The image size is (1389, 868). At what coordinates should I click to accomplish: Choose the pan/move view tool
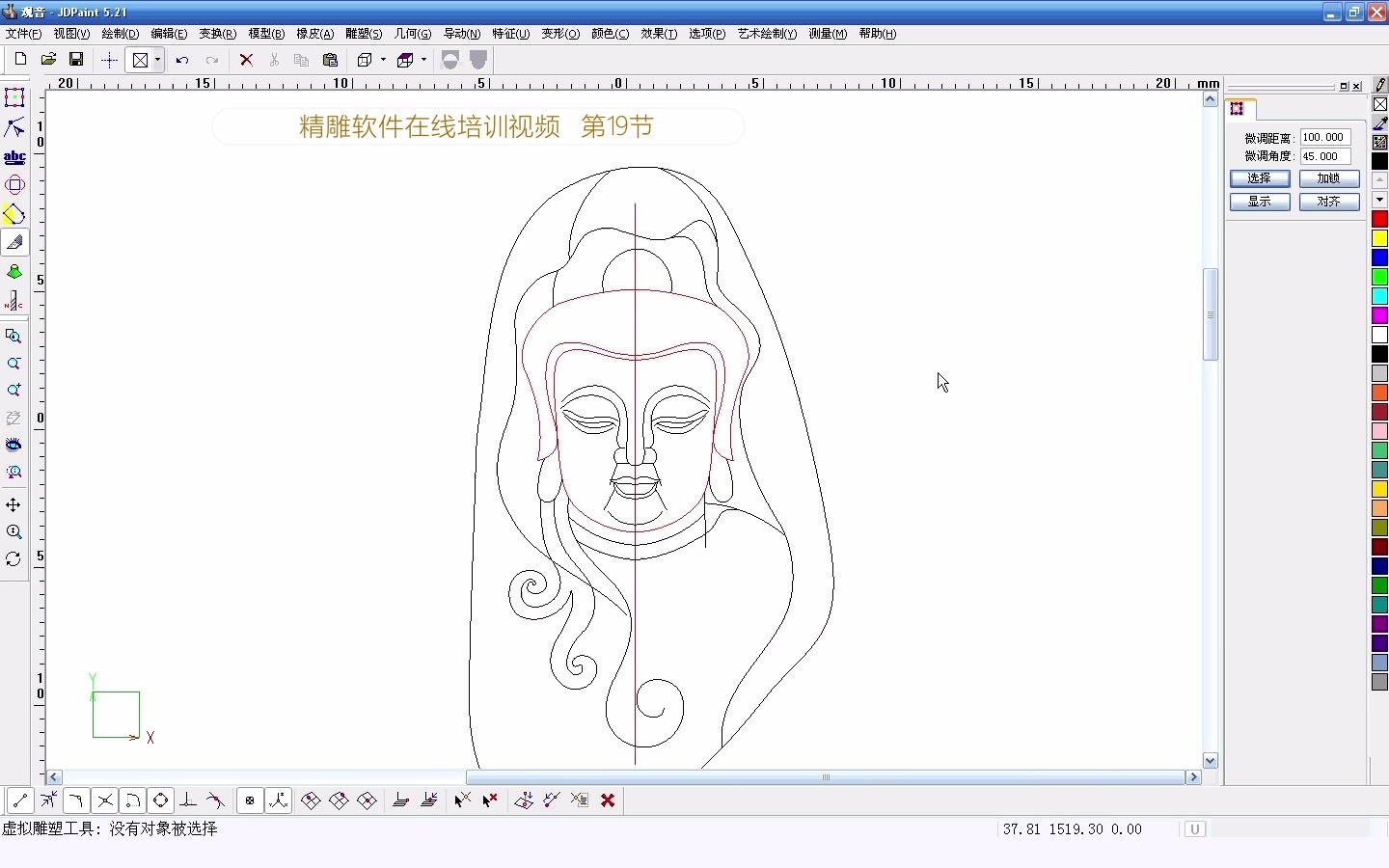tap(14, 506)
